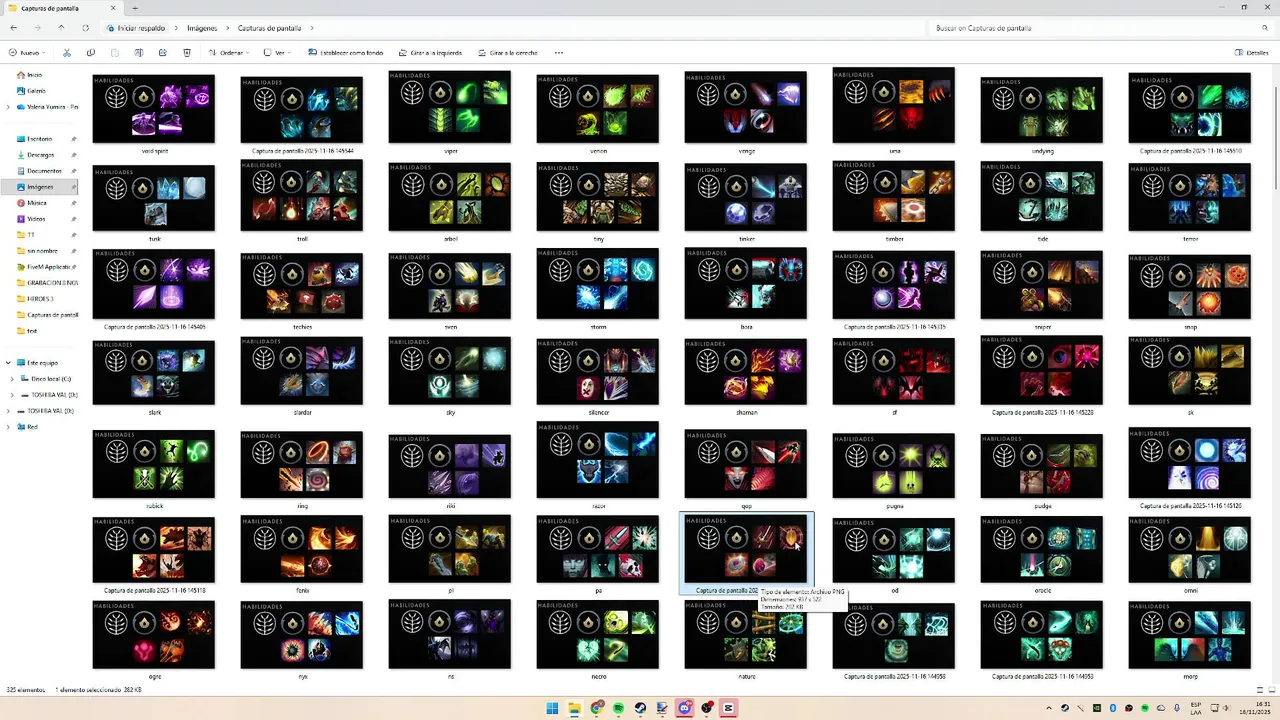Select the 'morp' image thumbnail
This screenshot has height=720, width=1280.
click(x=1190, y=634)
